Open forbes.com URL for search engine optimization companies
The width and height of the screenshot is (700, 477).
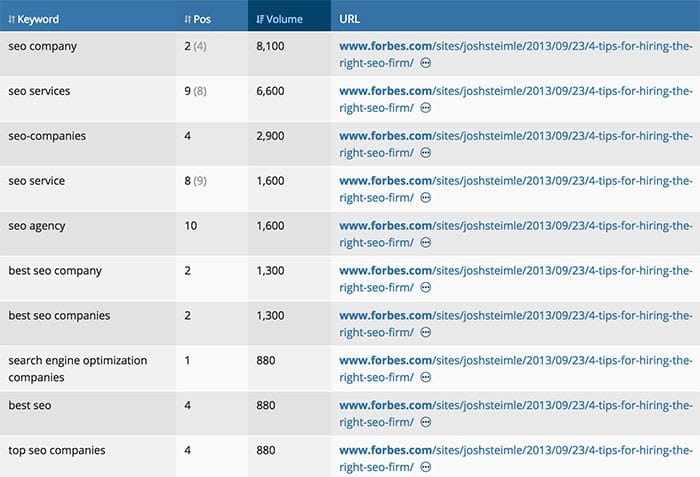click(x=516, y=369)
